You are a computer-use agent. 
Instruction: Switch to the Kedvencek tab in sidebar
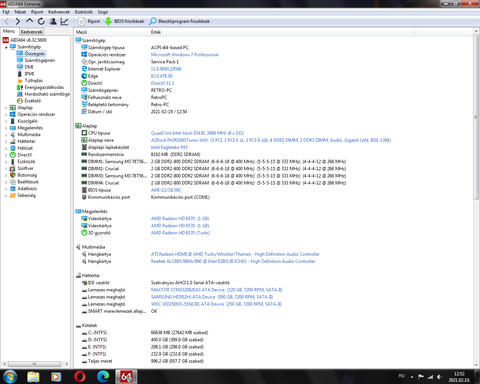point(31,32)
